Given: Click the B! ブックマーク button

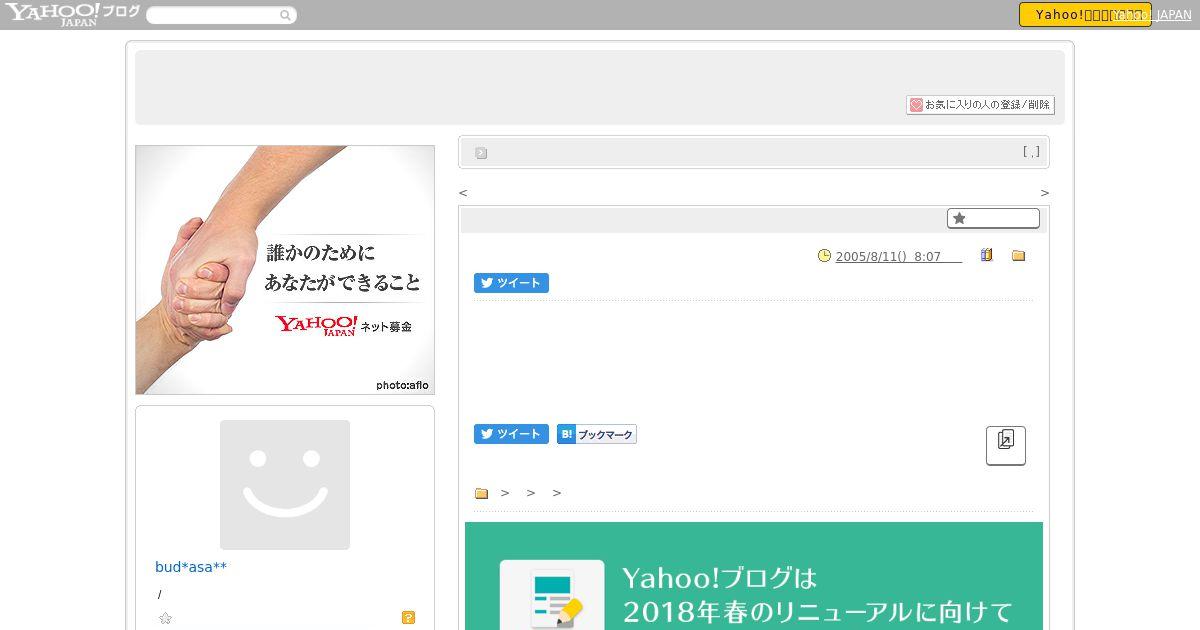Looking at the screenshot, I should tap(597, 434).
